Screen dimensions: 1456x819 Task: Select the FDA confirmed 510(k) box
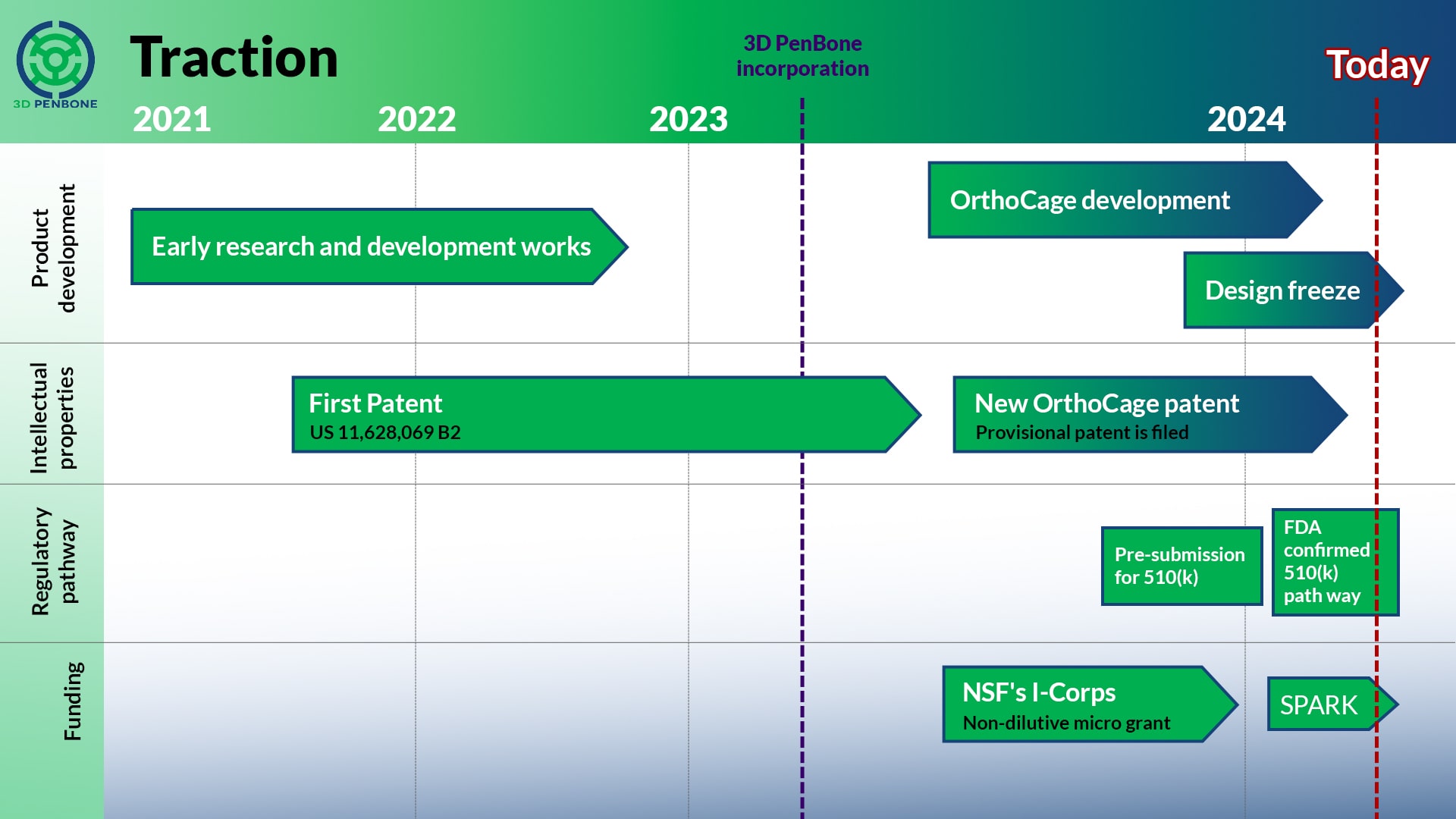1327,561
